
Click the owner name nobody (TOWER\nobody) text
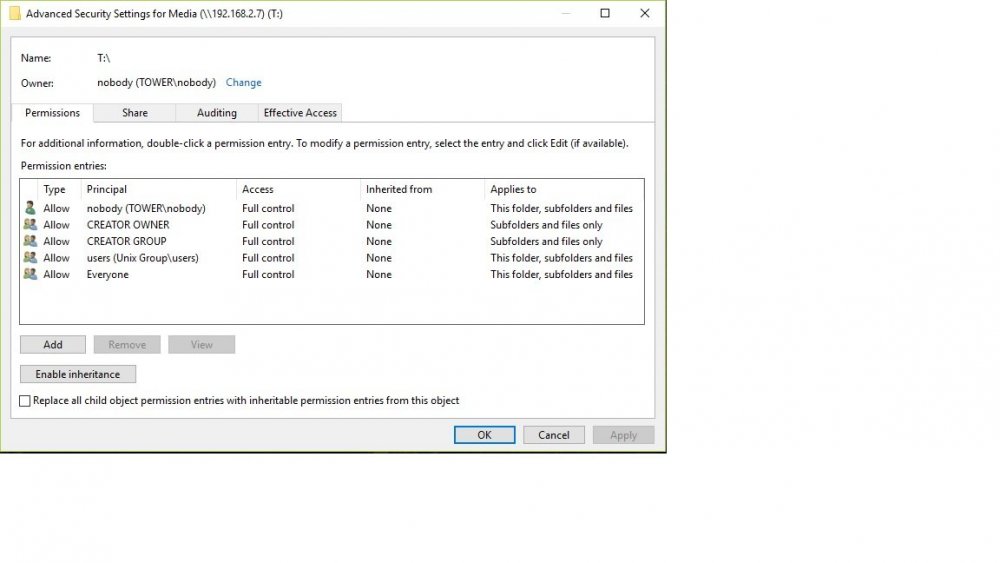[x=156, y=82]
